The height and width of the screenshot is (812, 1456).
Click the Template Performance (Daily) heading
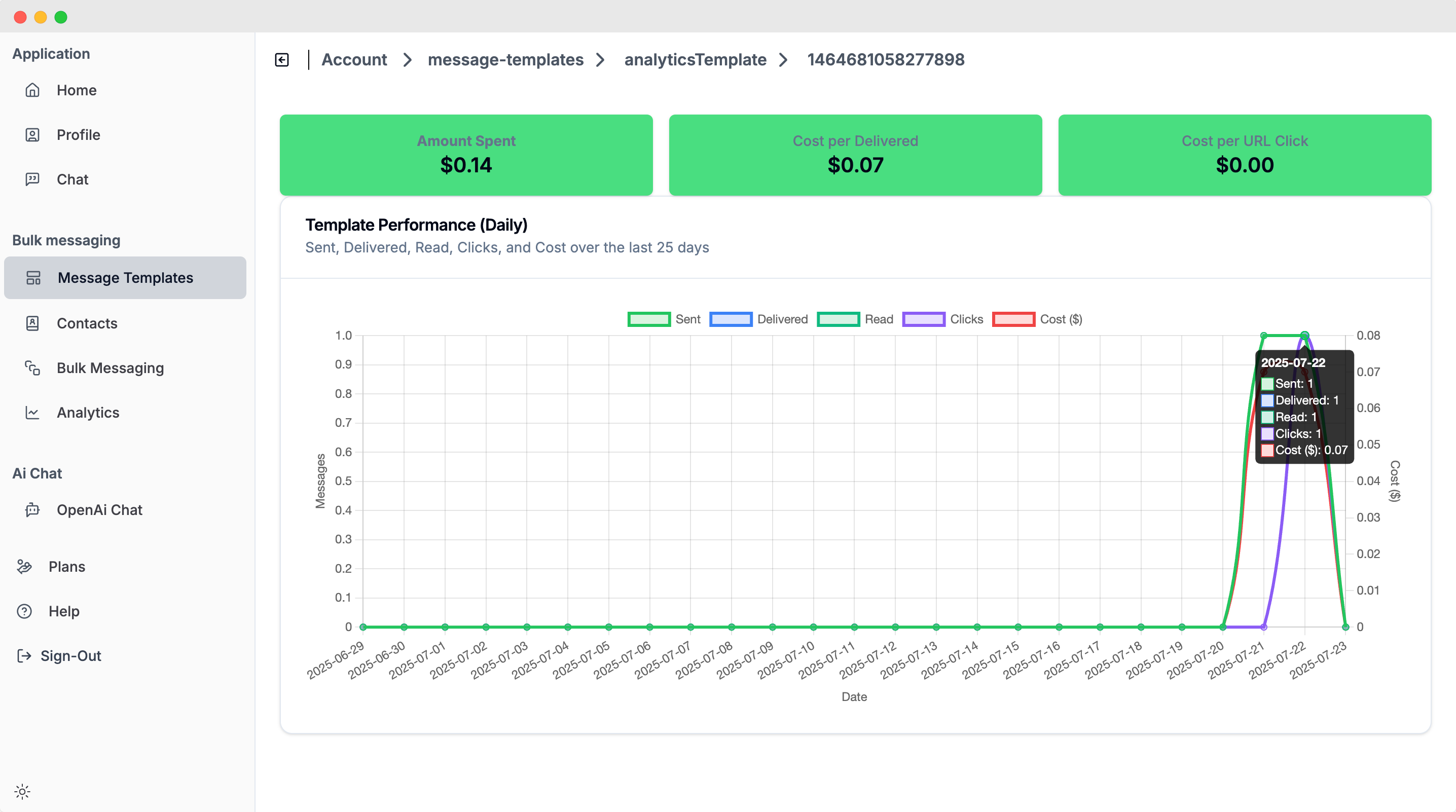tap(416, 225)
